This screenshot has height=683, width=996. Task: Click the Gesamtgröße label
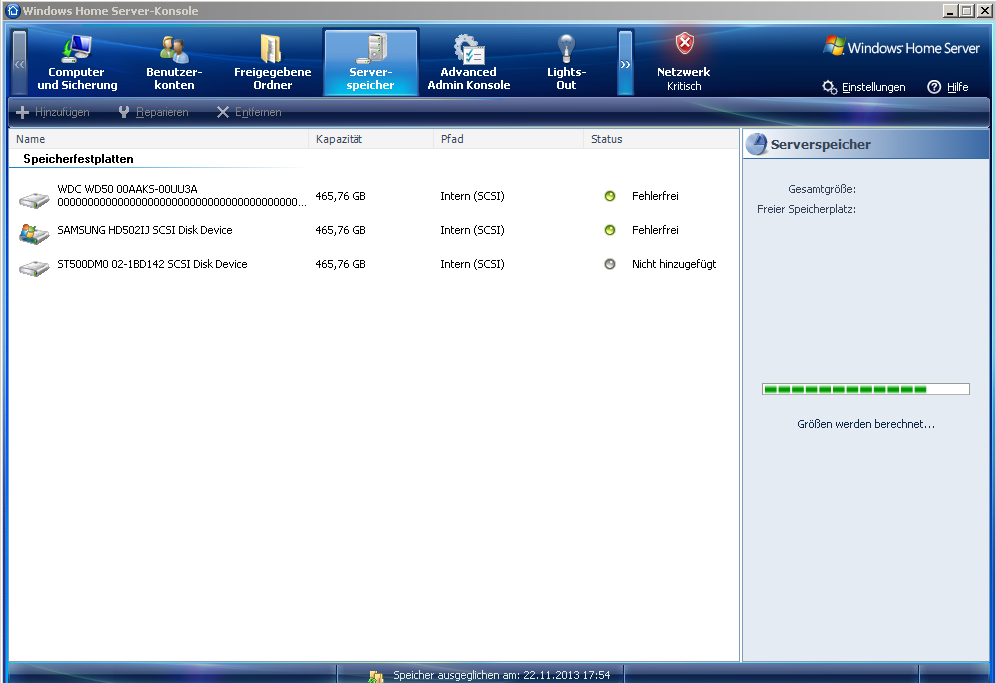822,189
